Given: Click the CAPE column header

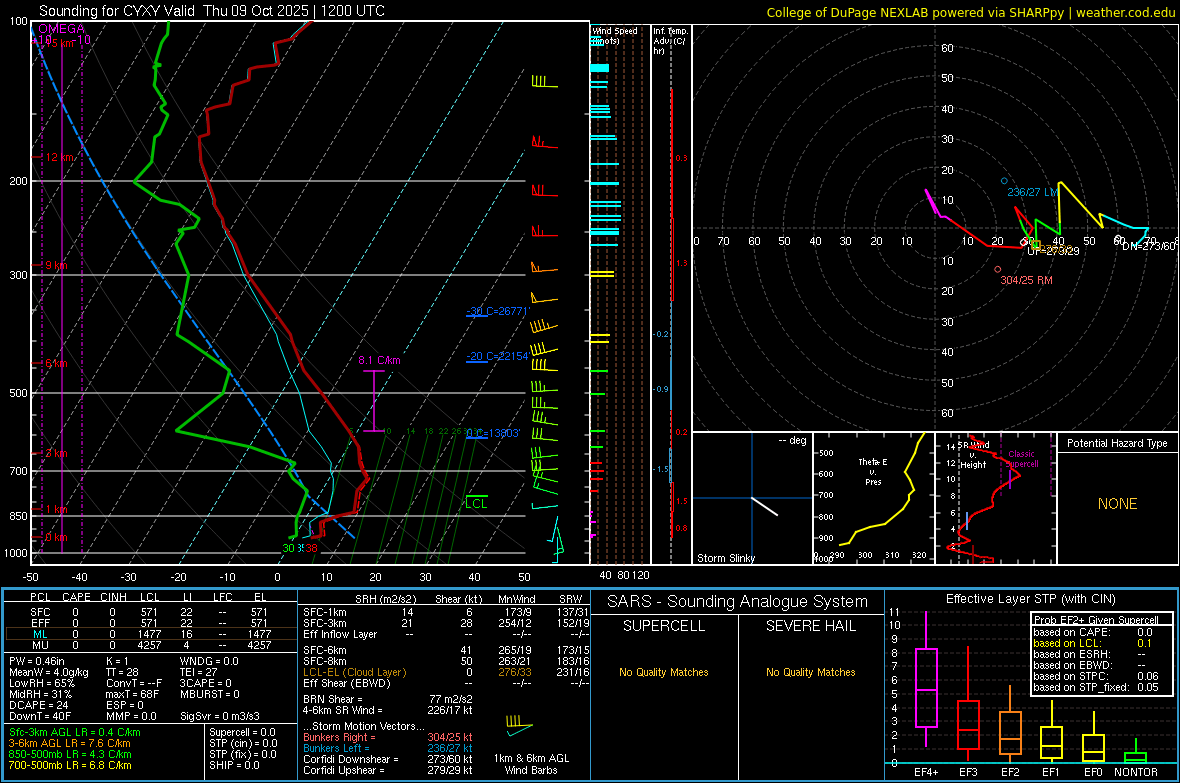Looking at the screenshot, I should pyautogui.click(x=76, y=597).
